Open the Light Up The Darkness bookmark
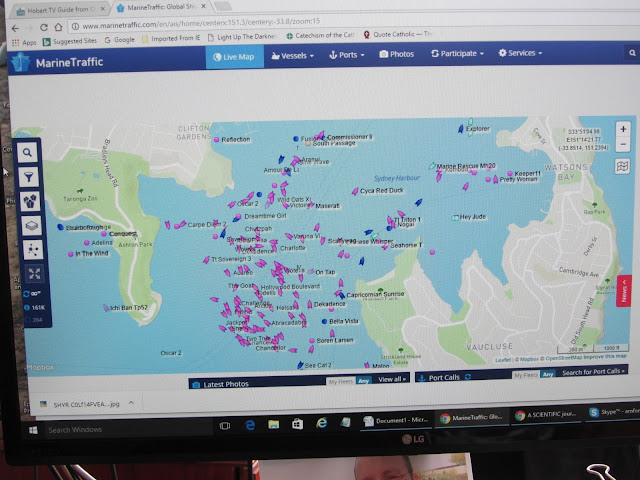The height and width of the screenshot is (480, 640). click(242, 37)
